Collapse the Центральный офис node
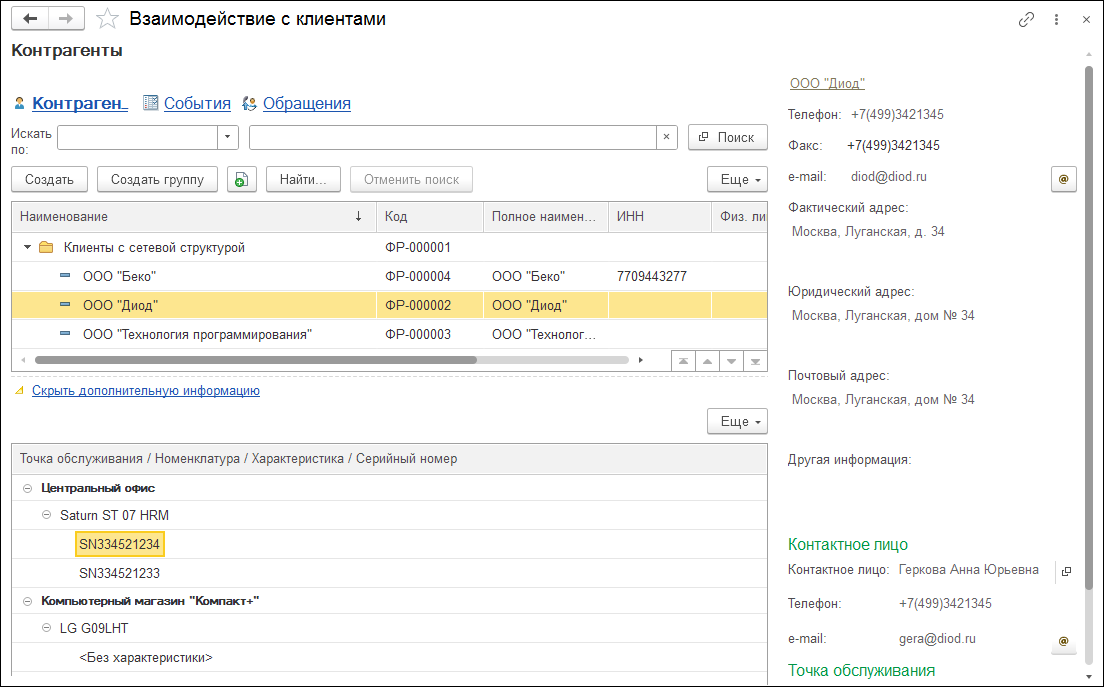 coord(27,488)
